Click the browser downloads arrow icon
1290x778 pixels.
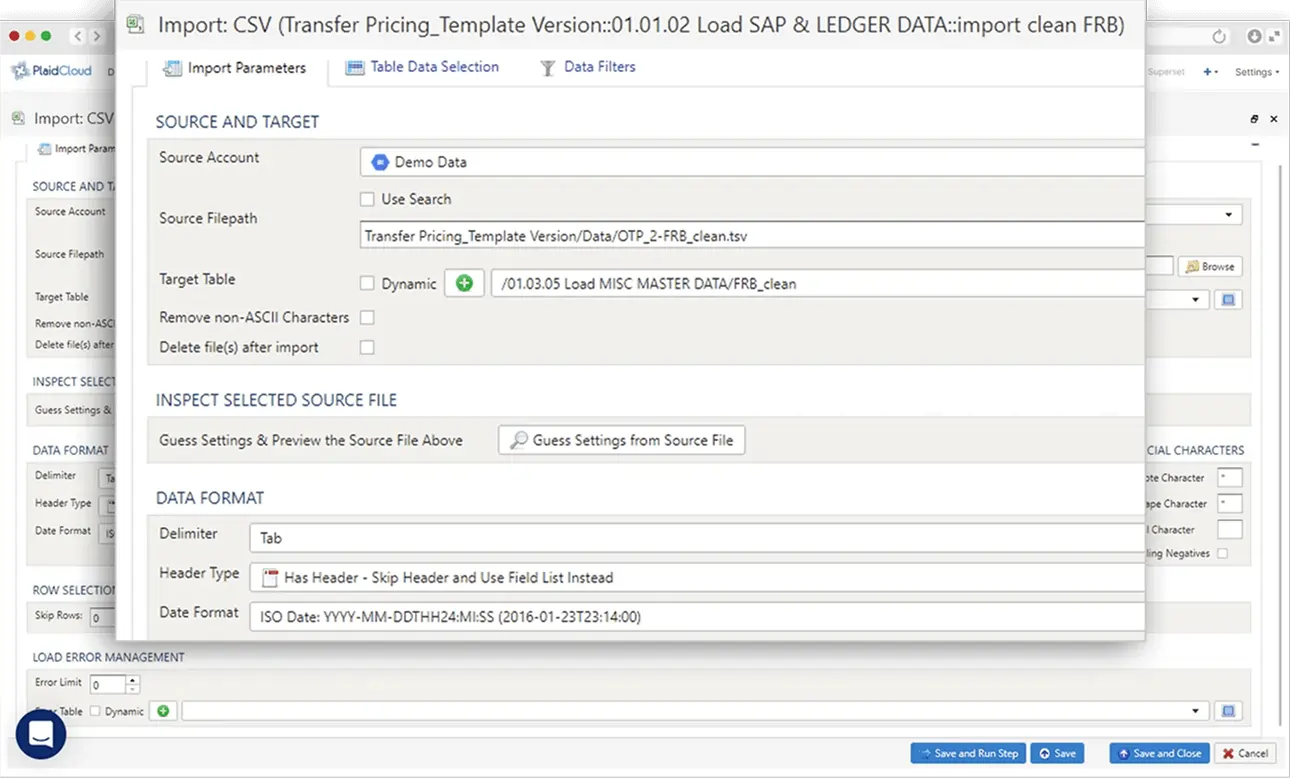1254,36
